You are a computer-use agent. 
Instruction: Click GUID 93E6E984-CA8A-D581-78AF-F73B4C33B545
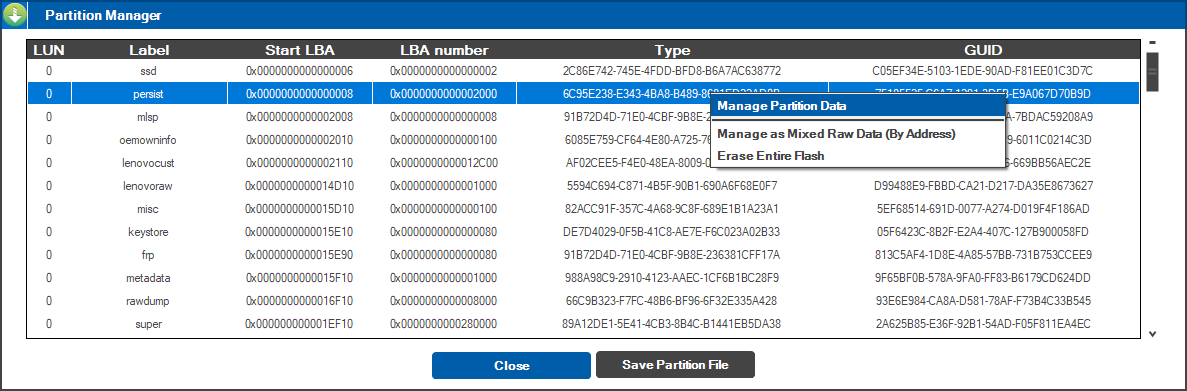(x=983, y=301)
